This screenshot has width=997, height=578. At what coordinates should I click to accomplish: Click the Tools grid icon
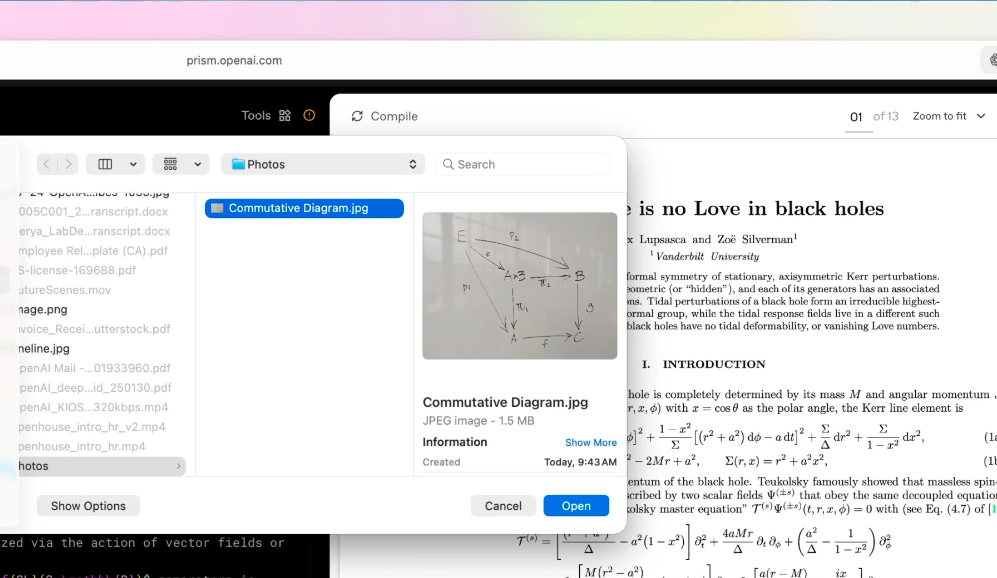(x=285, y=116)
